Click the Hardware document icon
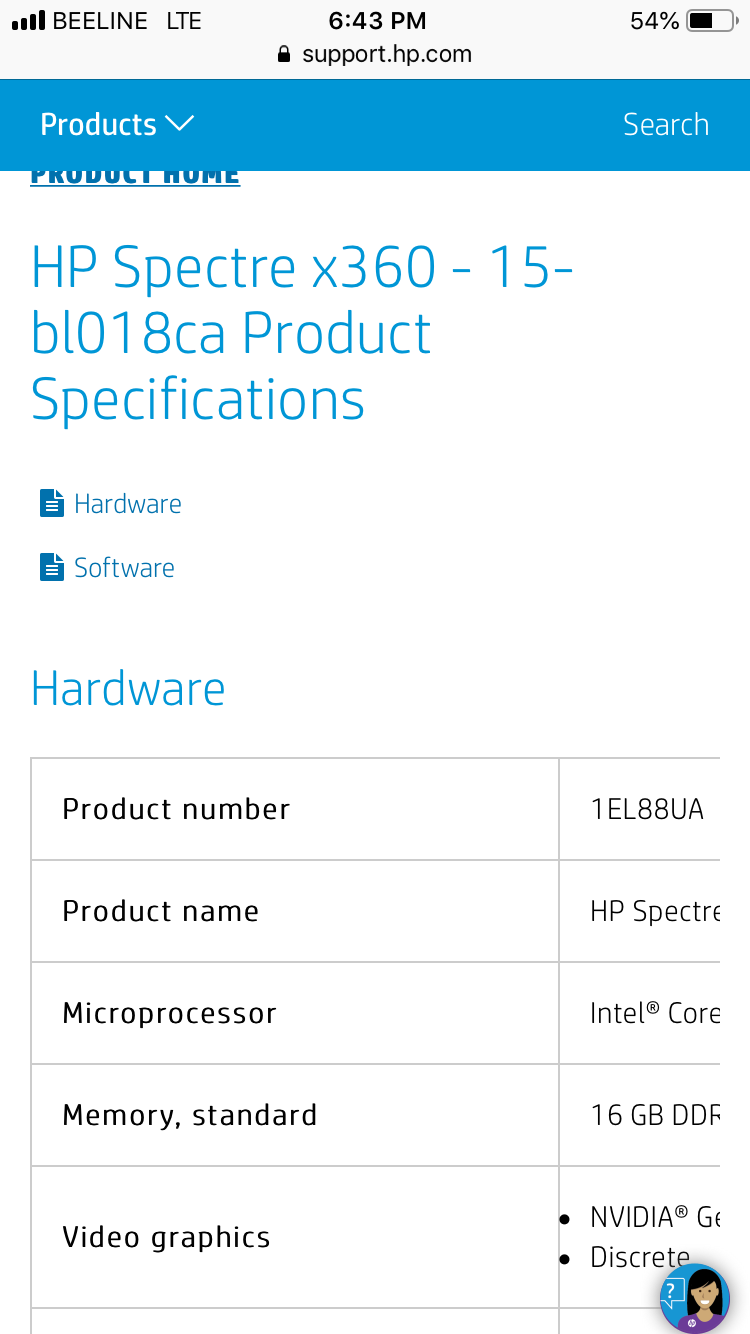Image resolution: width=750 pixels, height=1334 pixels. [51, 503]
